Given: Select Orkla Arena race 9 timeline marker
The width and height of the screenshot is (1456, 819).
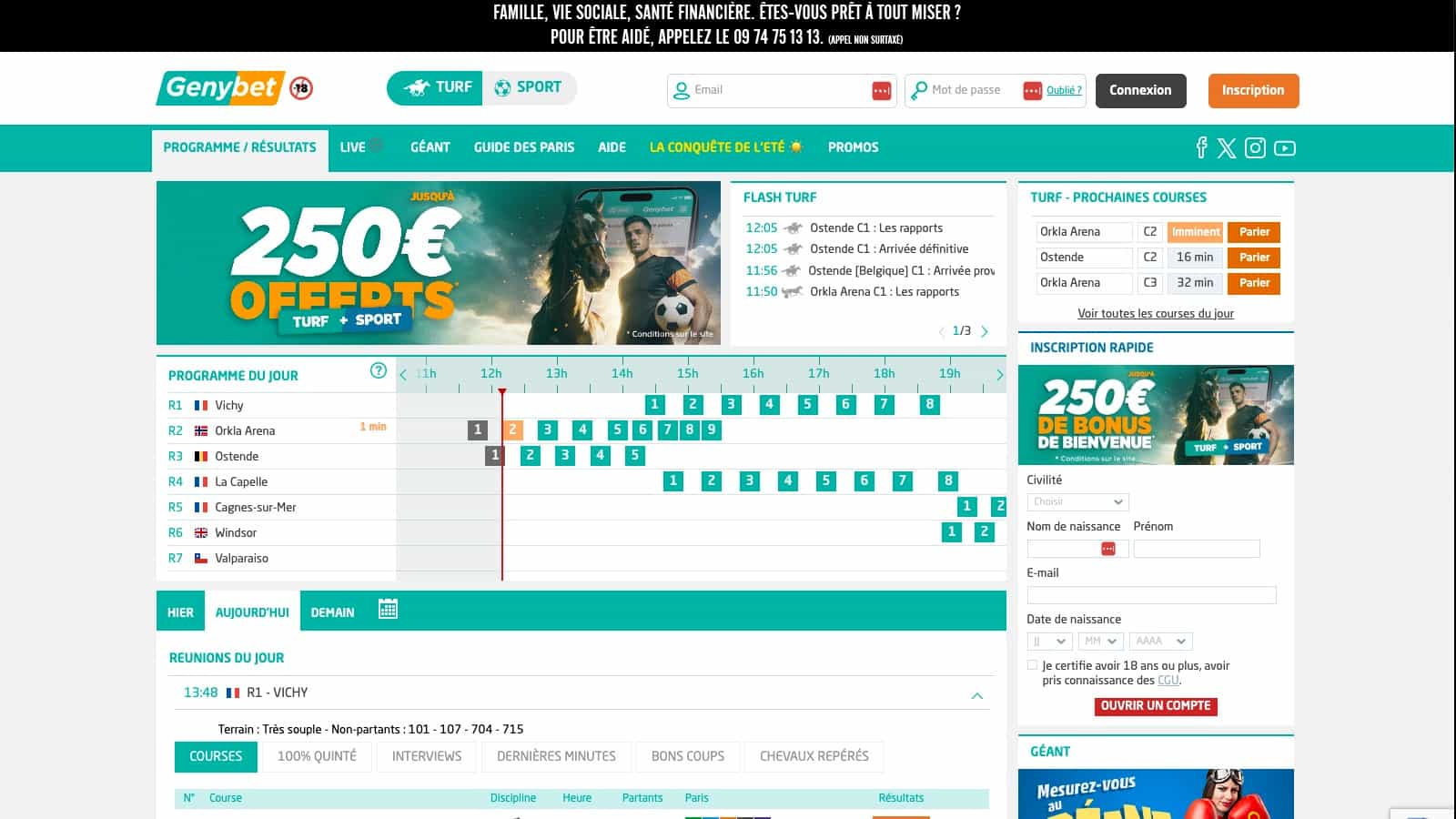Looking at the screenshot, I should coord(712,430).
